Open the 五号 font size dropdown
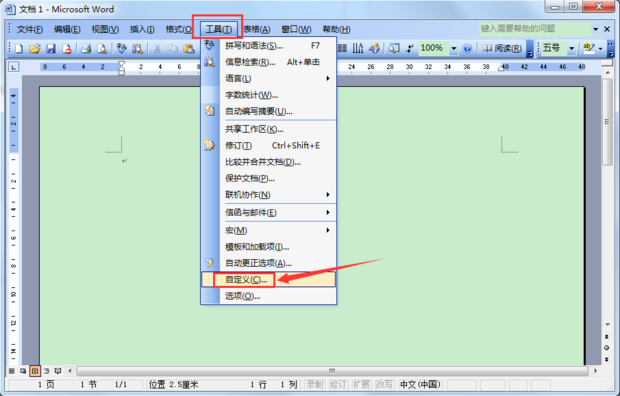 pyautogui.click(x=571, y=49)
